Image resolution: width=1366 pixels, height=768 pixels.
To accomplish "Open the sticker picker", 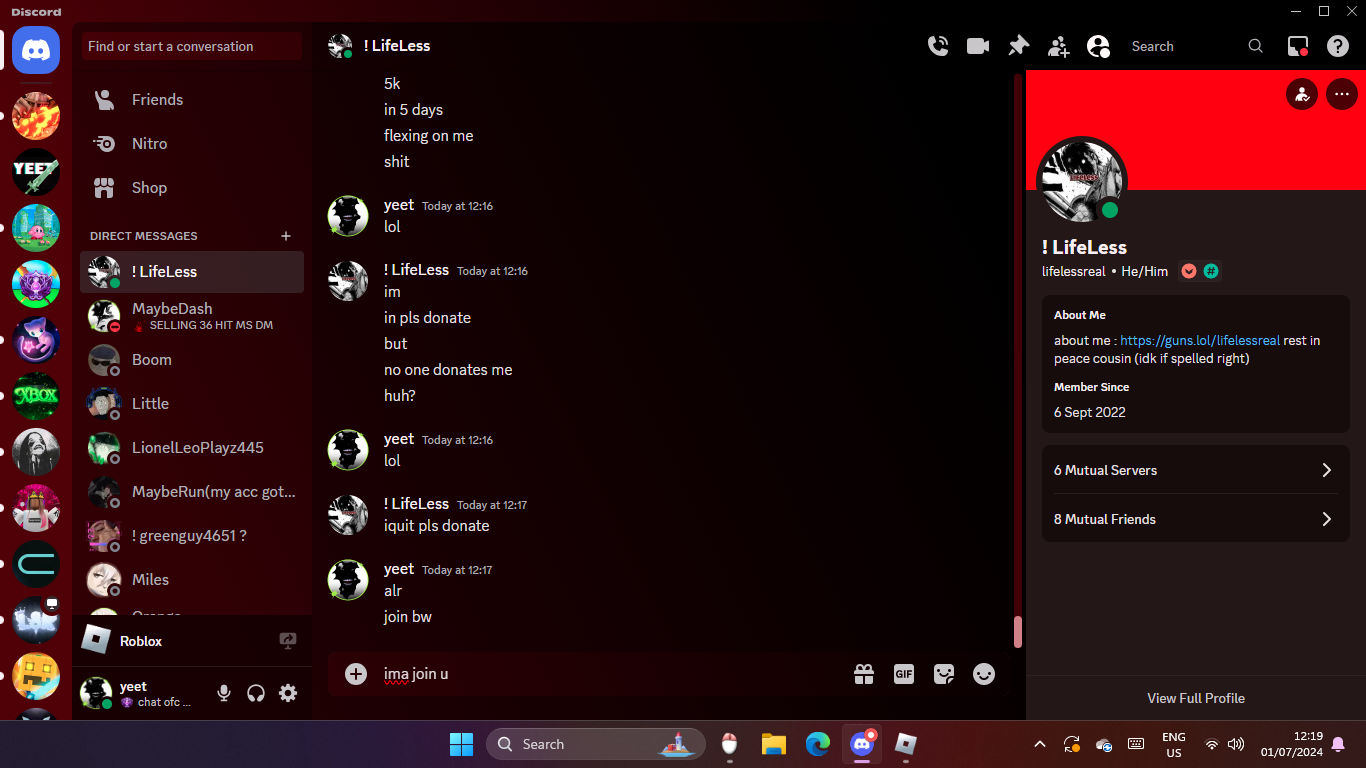I will 944,674.
